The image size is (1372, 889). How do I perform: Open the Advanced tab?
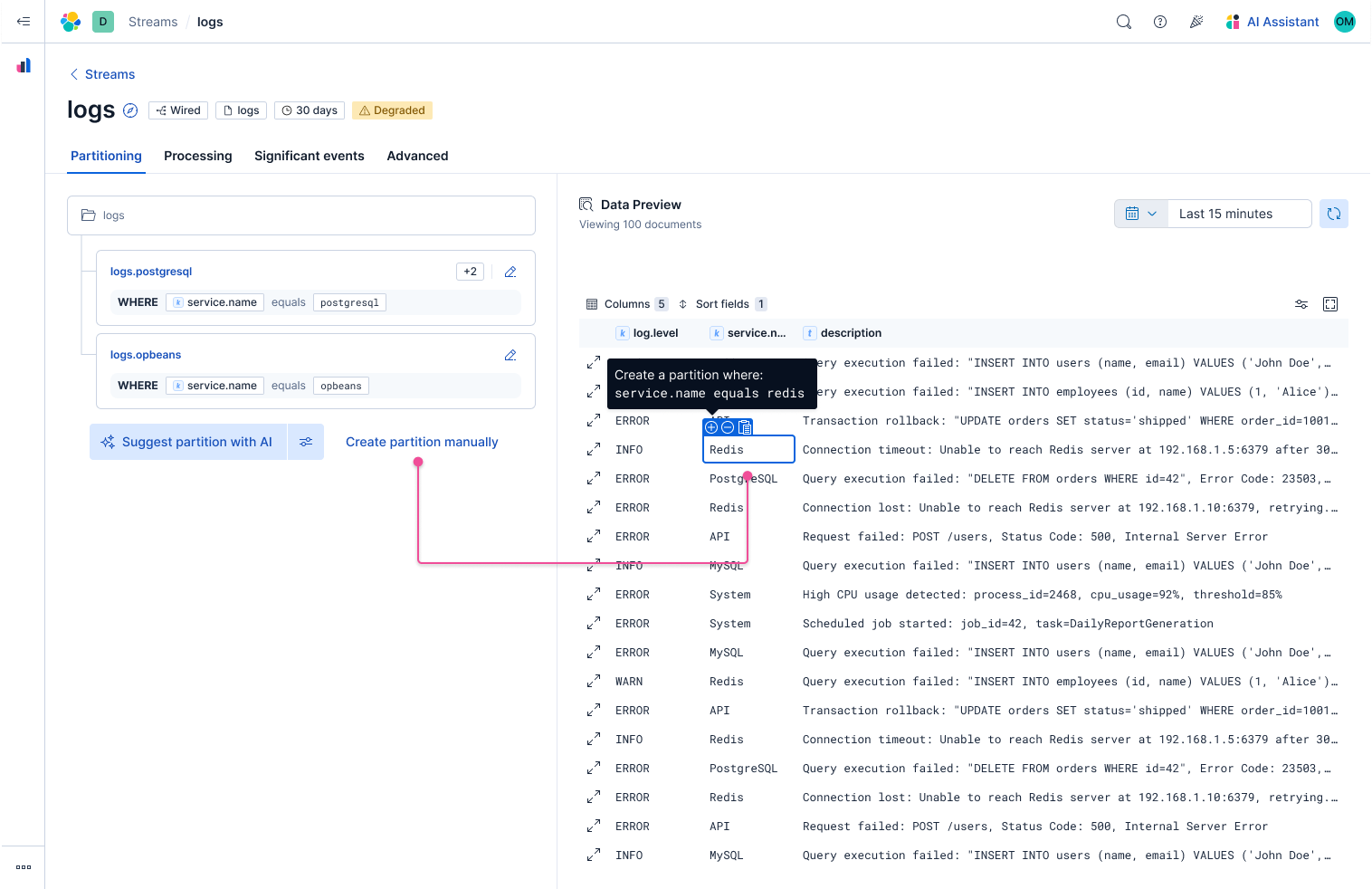[417, 156]
